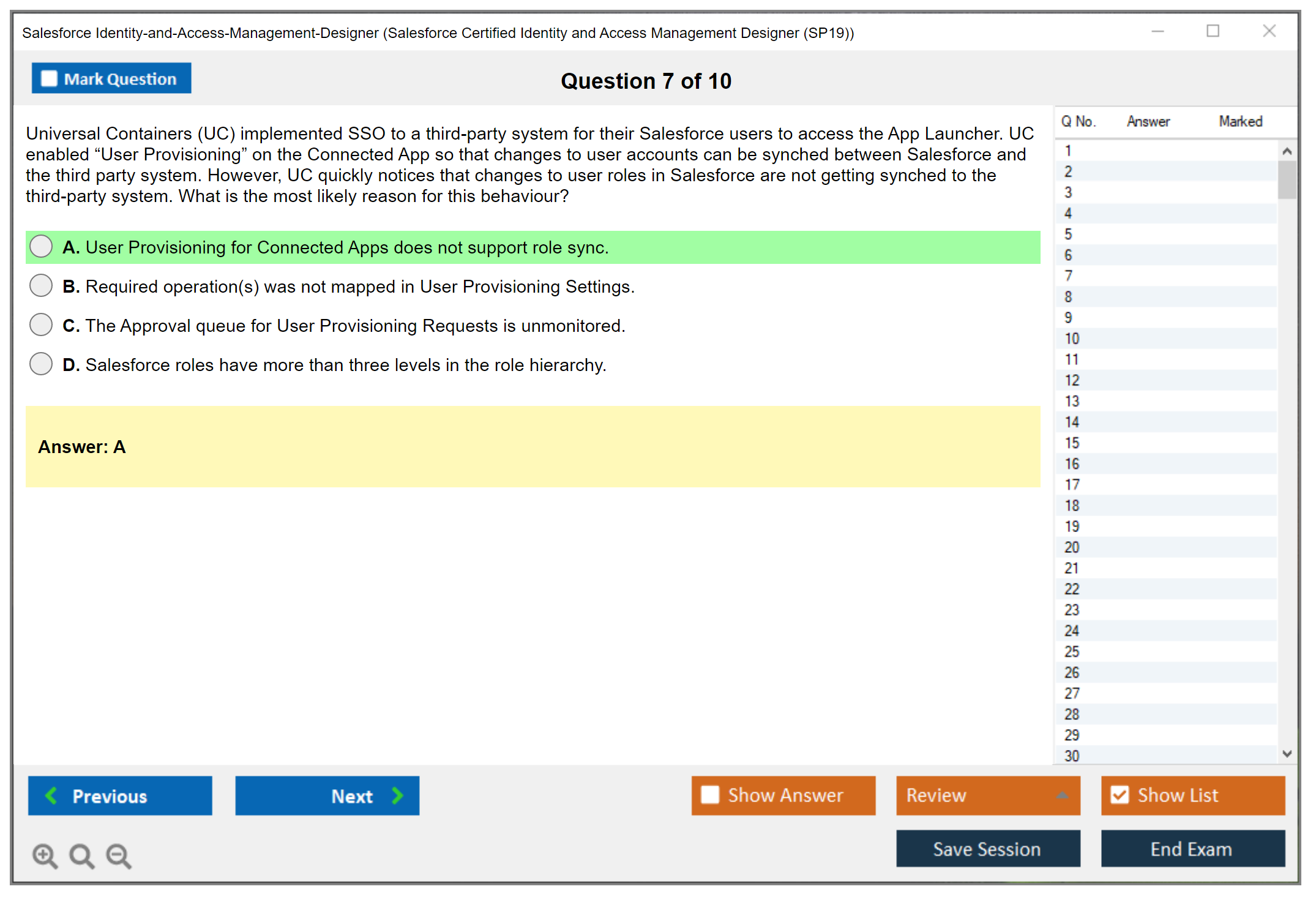Maximize the exam window
Viewport: 1316px width, 900px height.
coord(1213,31)
